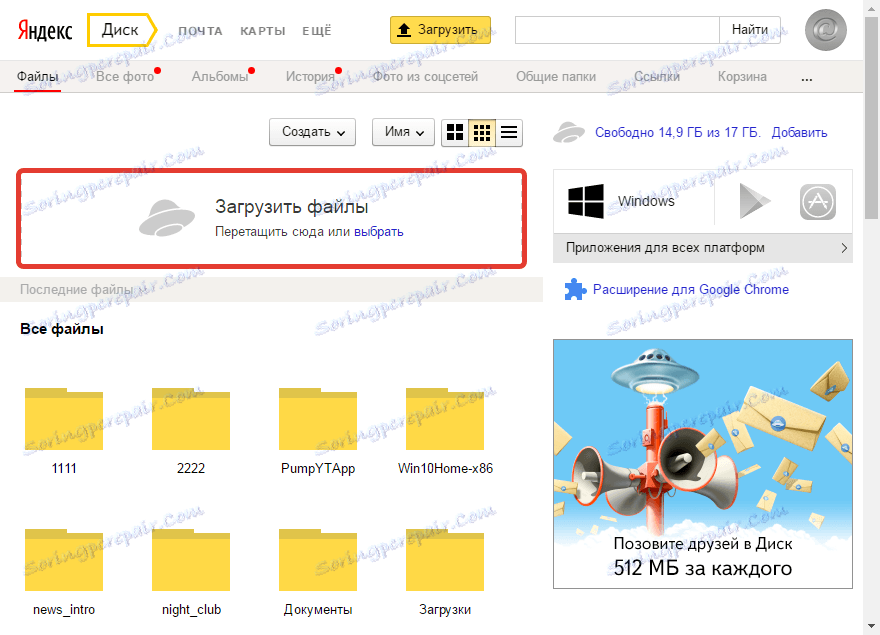Click the yellow Загрузить button
This screenshot has height=635, width=880.
[438, 30]
